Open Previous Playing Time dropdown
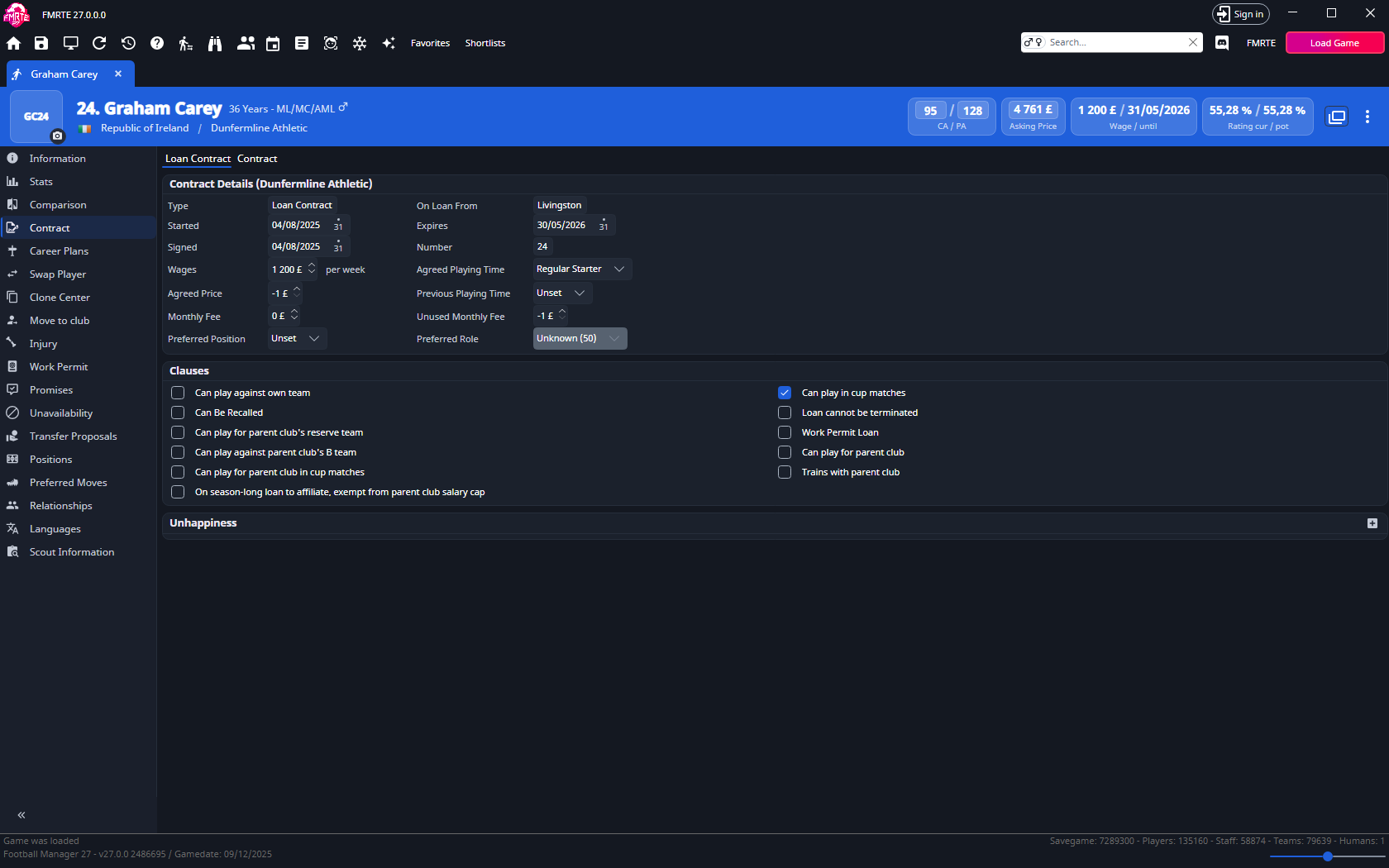This screenshot has width=1389, height=868. coord(562,293)
